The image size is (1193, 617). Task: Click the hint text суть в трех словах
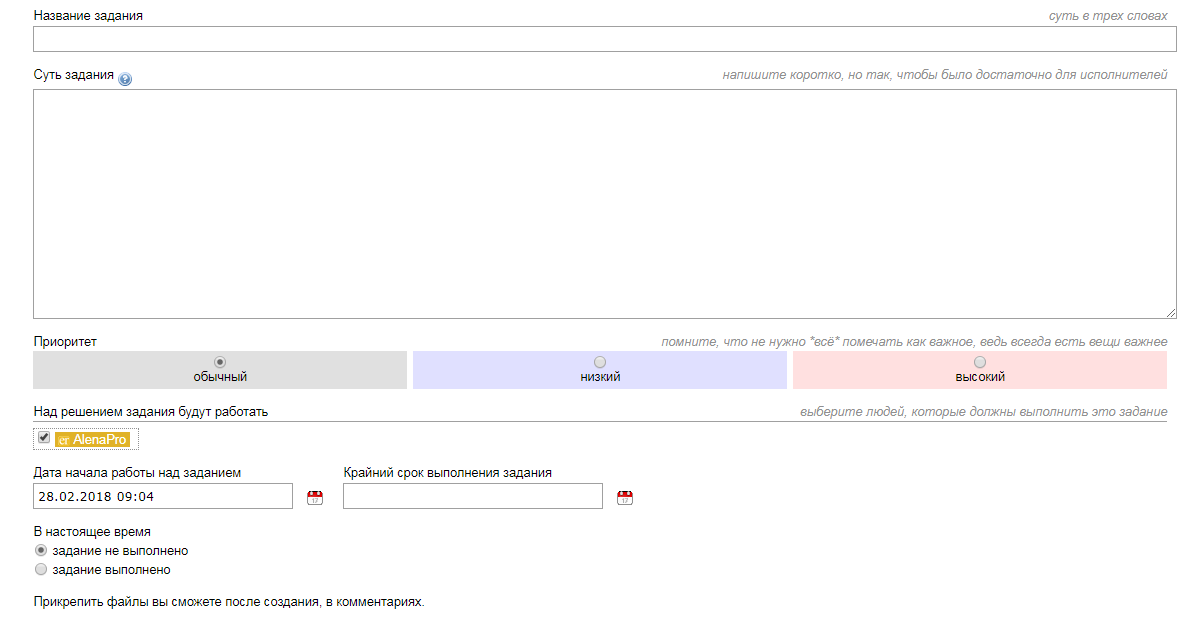1108,16
